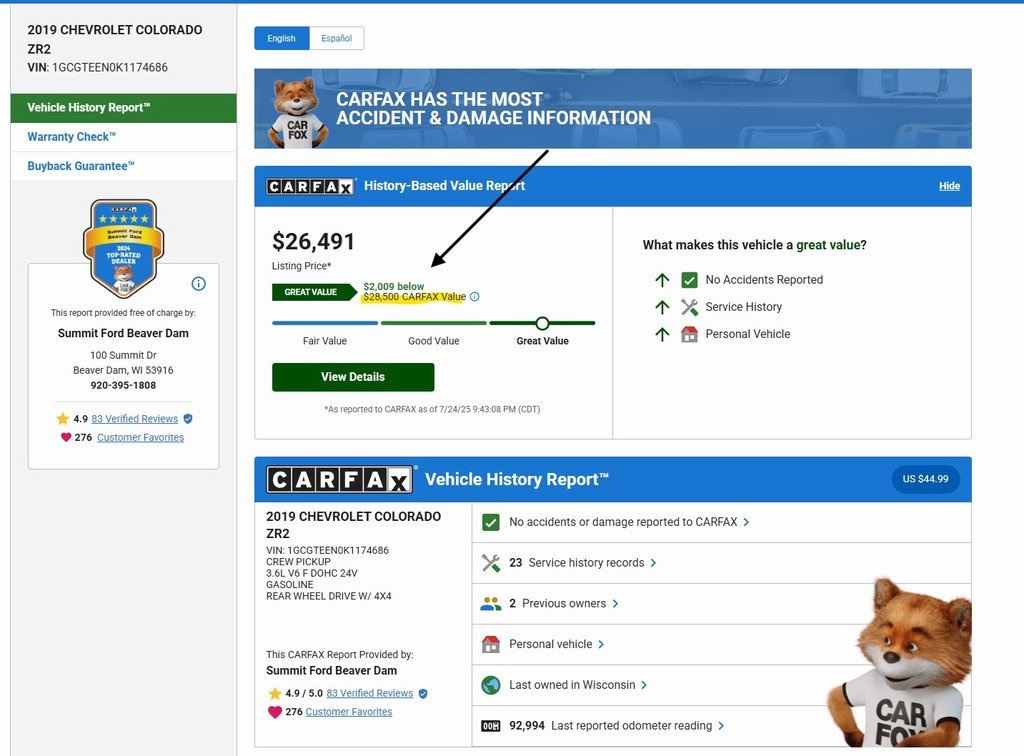Open 83 Verified Reviews link under report provider
The image size is (1024, 756).
370,693
